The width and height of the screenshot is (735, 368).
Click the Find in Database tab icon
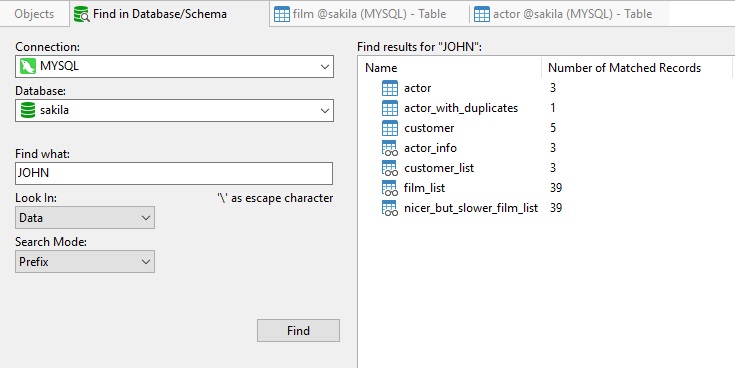pyautogui.click(x=82, y=14)
